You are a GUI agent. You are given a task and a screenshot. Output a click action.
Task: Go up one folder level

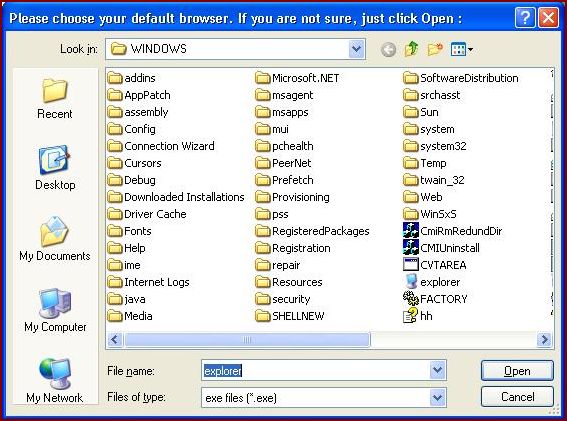coord(412,49)
